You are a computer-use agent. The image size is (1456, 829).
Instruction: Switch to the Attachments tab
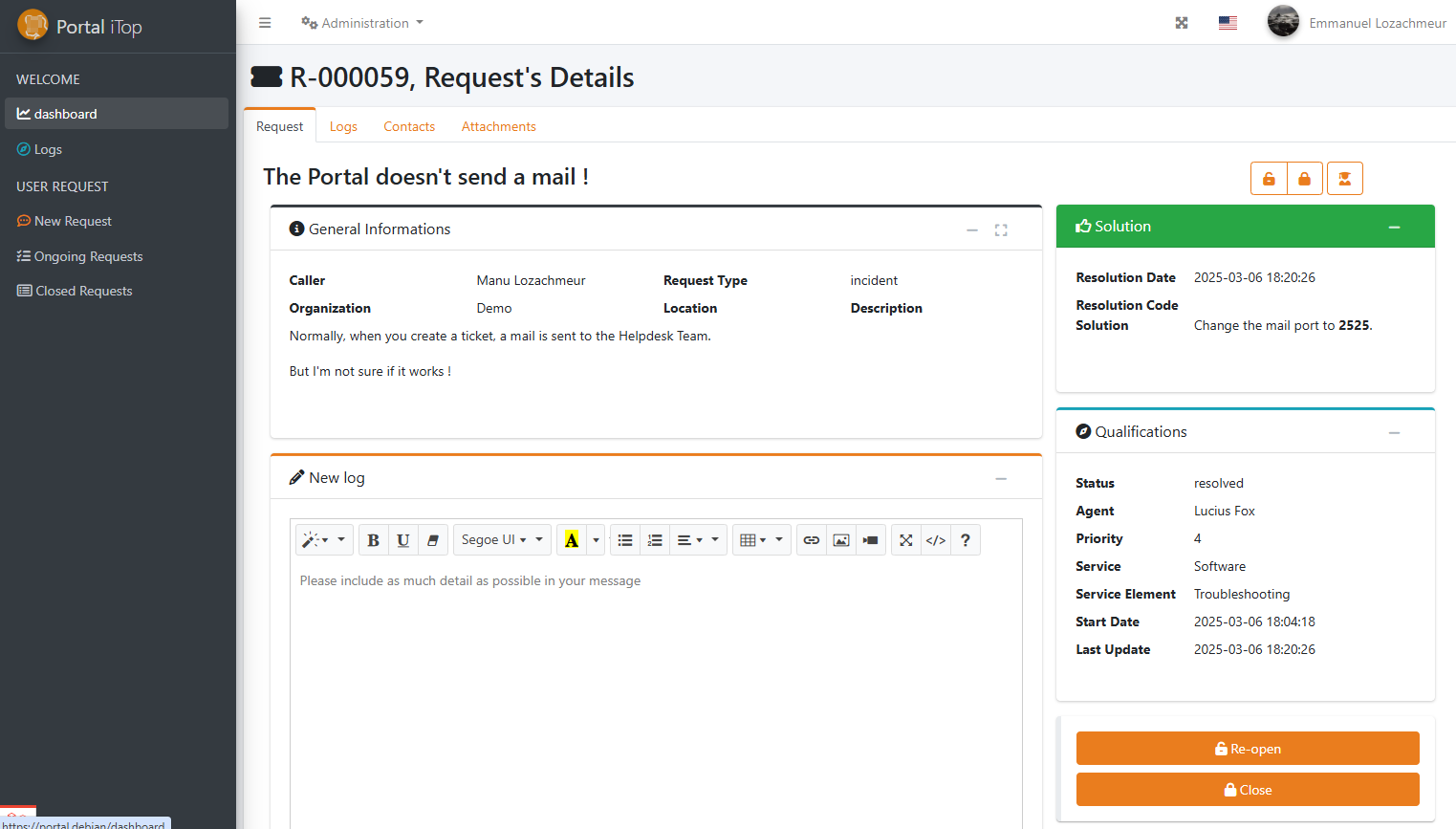tap(498, 126)
